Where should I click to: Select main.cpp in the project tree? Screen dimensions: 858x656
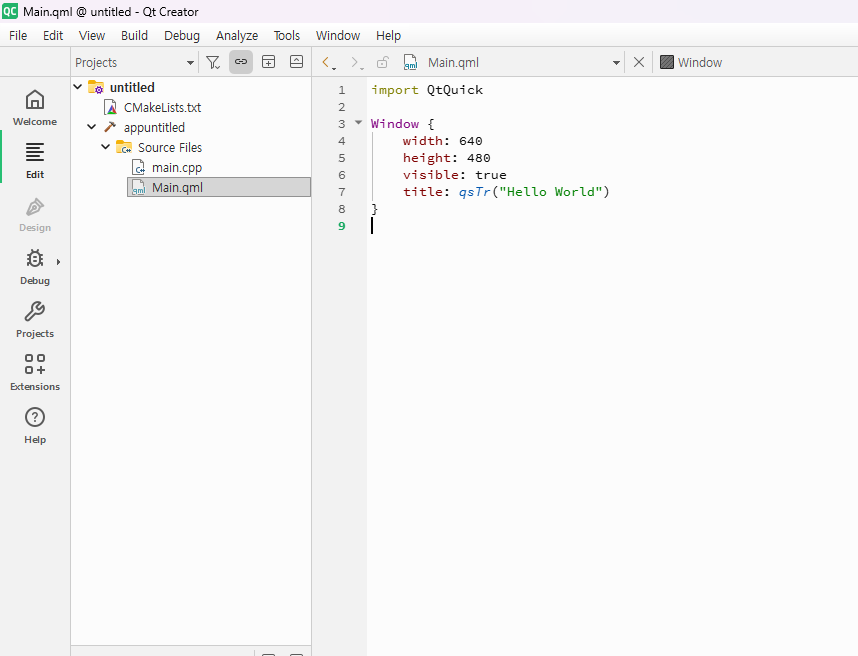(176, 167)
